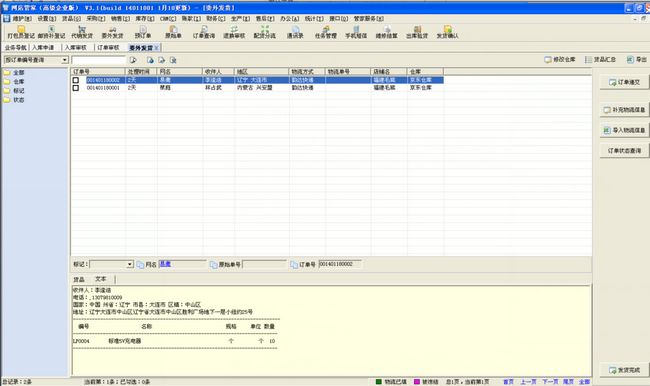Viewport: 650px width, 386px height.
Task: Click the 补充物流信息 button
Action: point(624,110)
